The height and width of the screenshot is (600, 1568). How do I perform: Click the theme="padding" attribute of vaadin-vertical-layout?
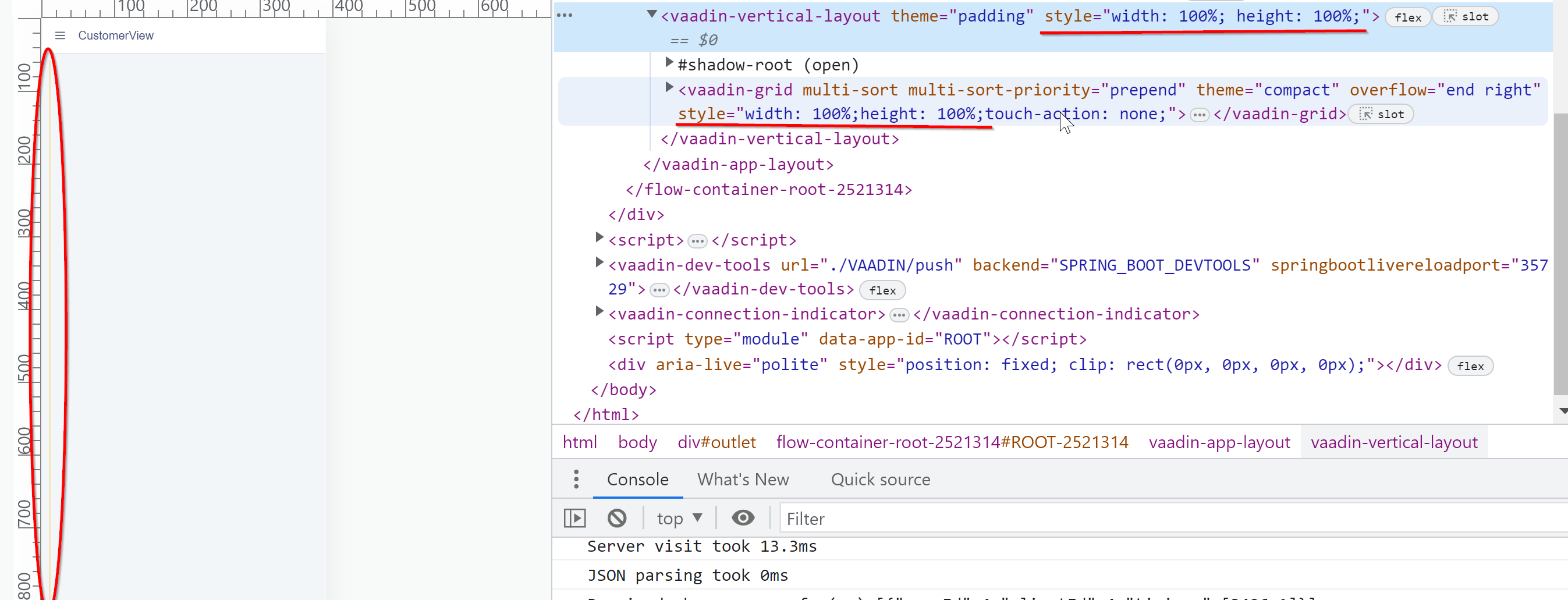click(x=962, y=16)
